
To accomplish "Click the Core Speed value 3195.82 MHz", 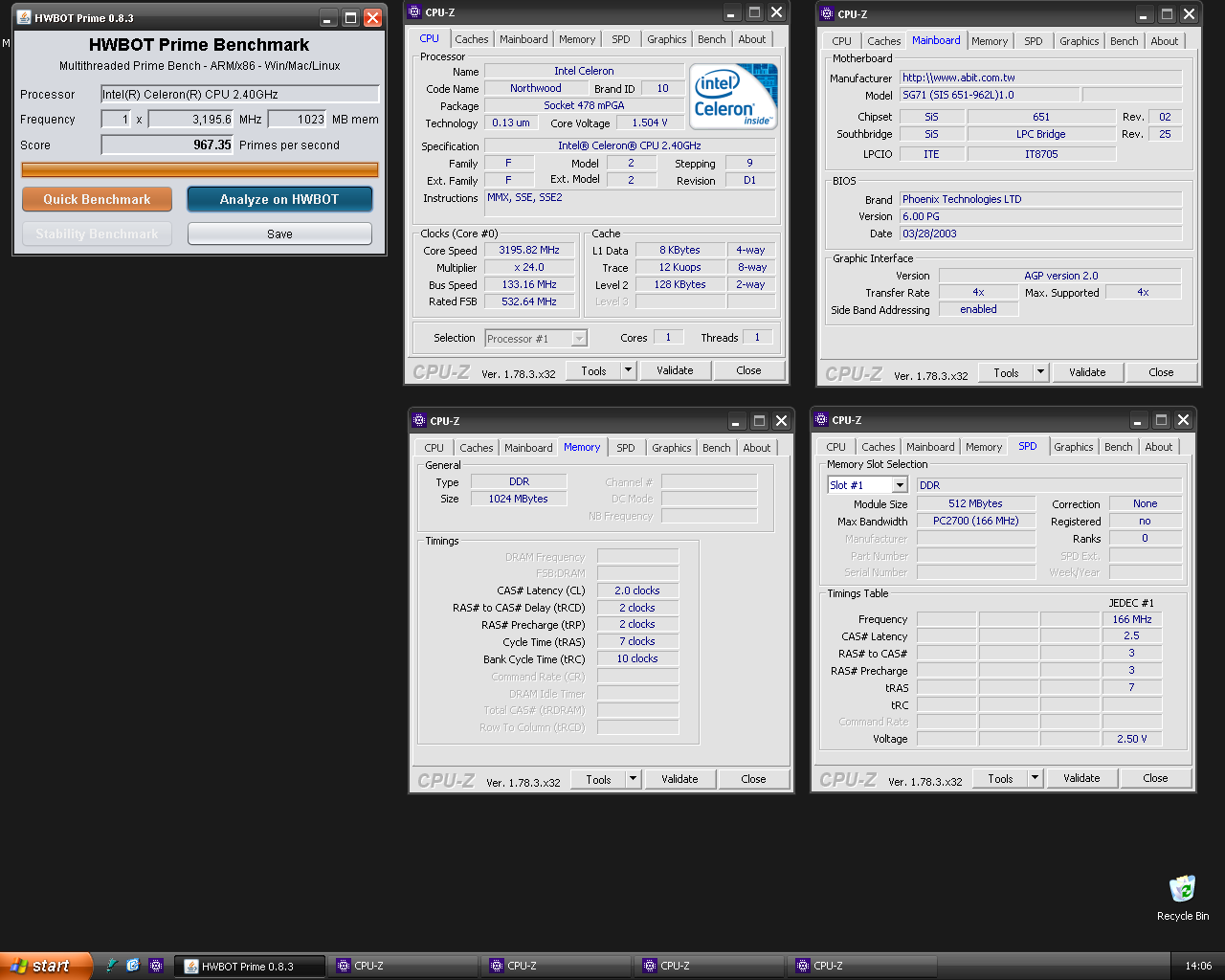I will coord(529,250).
